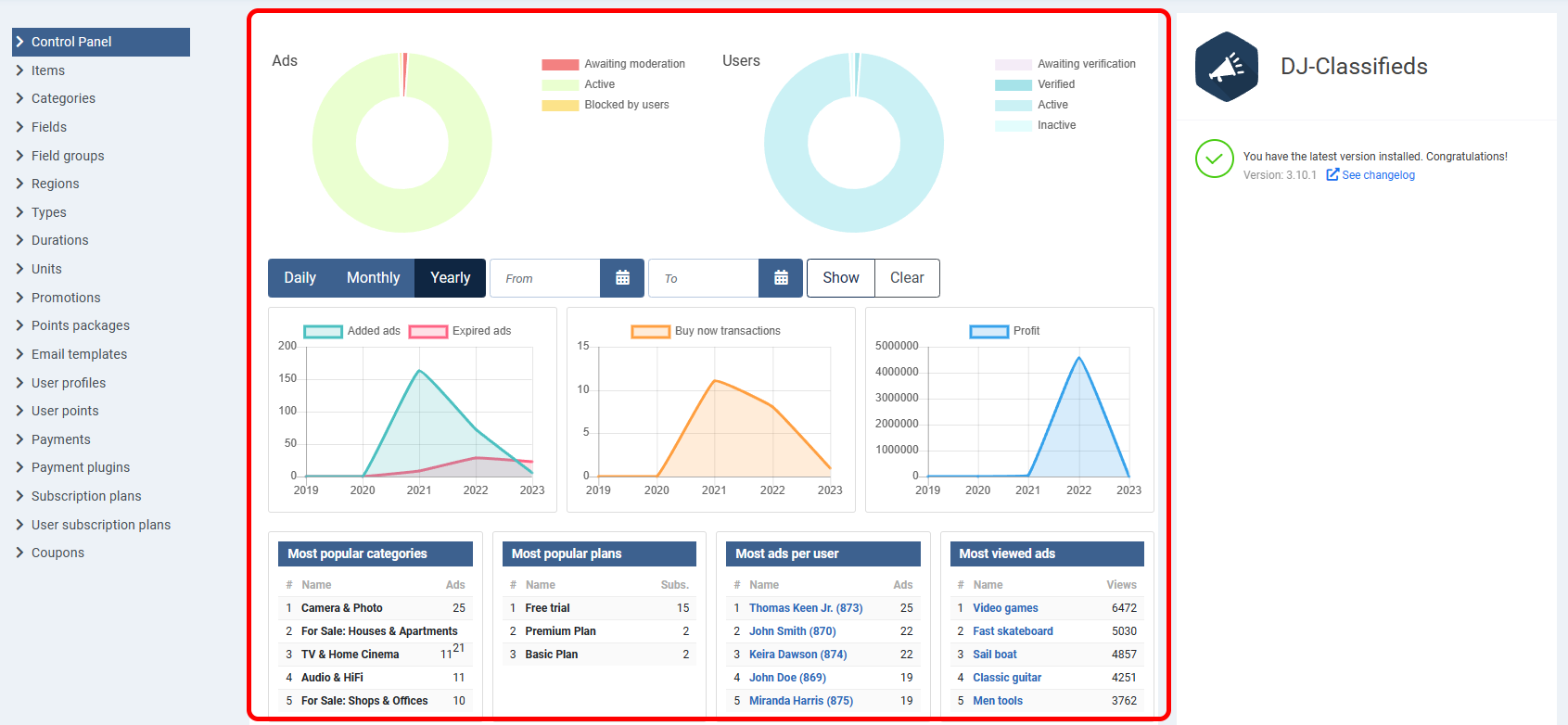Click the chevron icon beside Regions
The width and height of the screenshot is (1568, 725).
tap(19, 184)
